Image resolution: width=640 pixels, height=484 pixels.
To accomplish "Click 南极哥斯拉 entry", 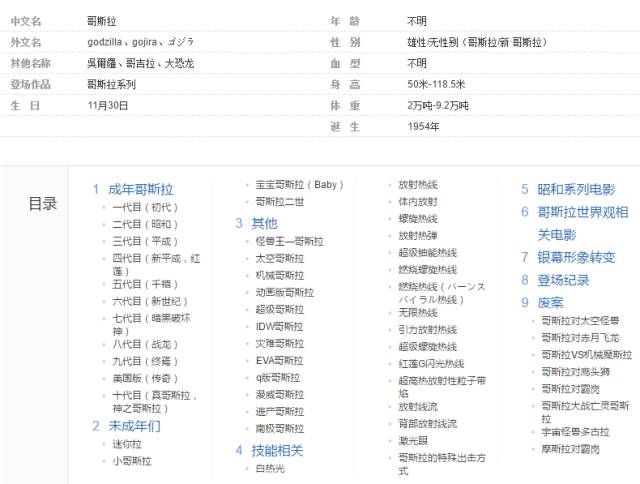I will 280,429.
